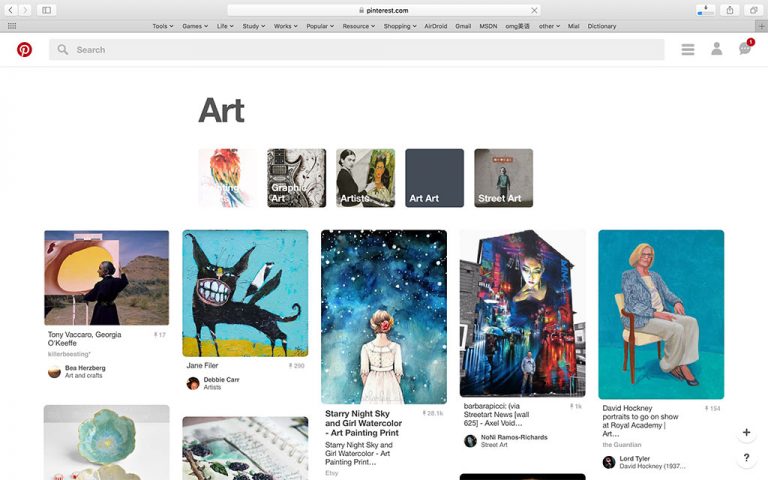Screen dimensions: 768x480
Task: Click Starry Night Sky pin title
Action: [363, 423]
